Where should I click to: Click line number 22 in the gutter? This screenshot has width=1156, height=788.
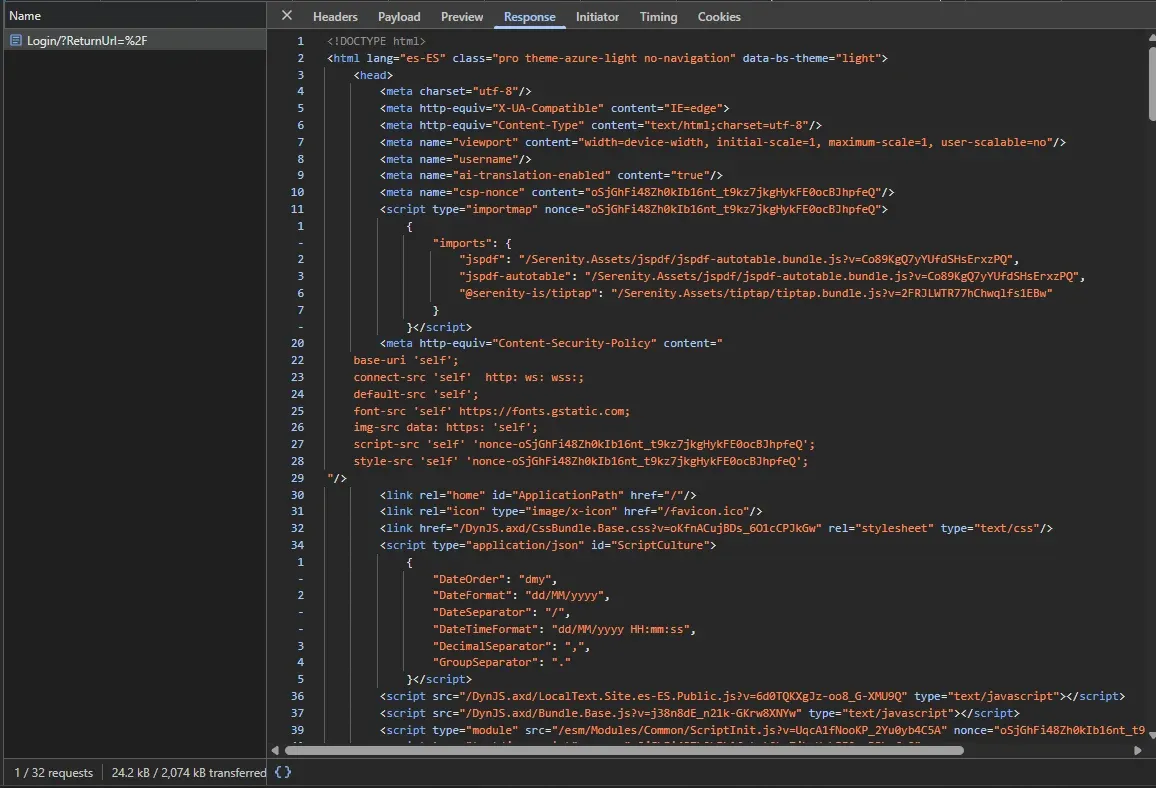click(x=297, y=360)
